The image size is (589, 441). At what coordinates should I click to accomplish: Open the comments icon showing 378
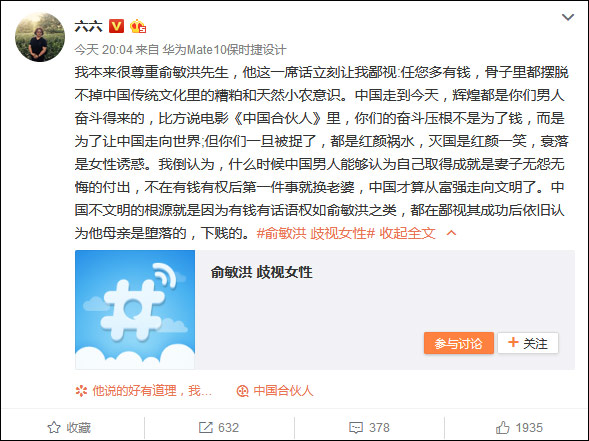pyautogui.click(x=356, y=427)
